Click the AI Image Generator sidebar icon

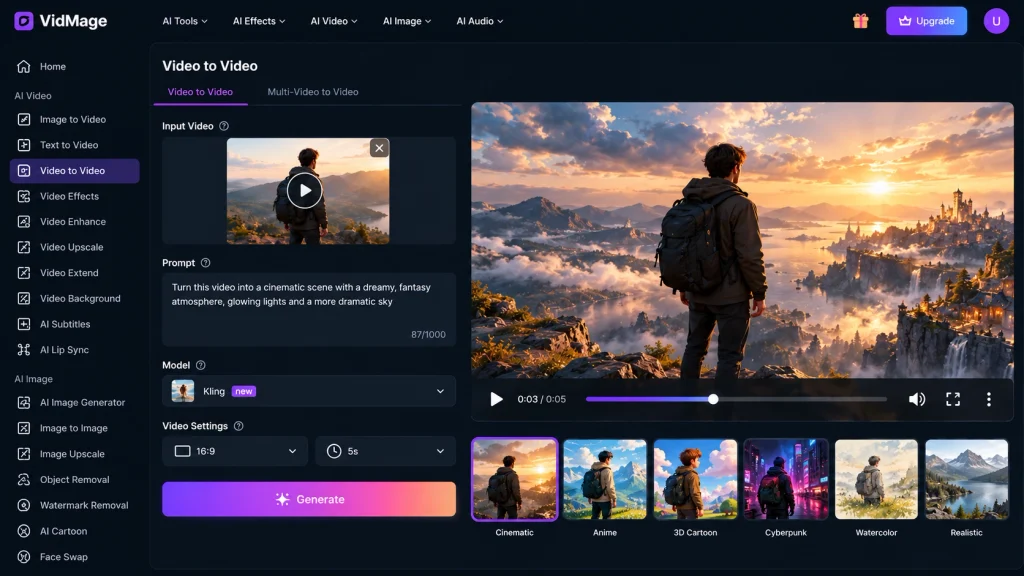pos(24,402)
